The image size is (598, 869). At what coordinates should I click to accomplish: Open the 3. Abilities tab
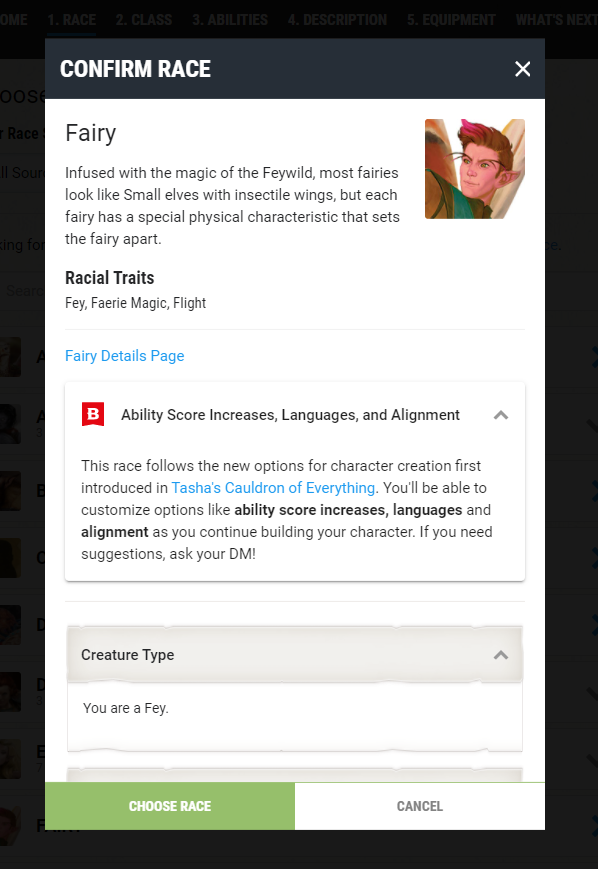pos(230,20)
